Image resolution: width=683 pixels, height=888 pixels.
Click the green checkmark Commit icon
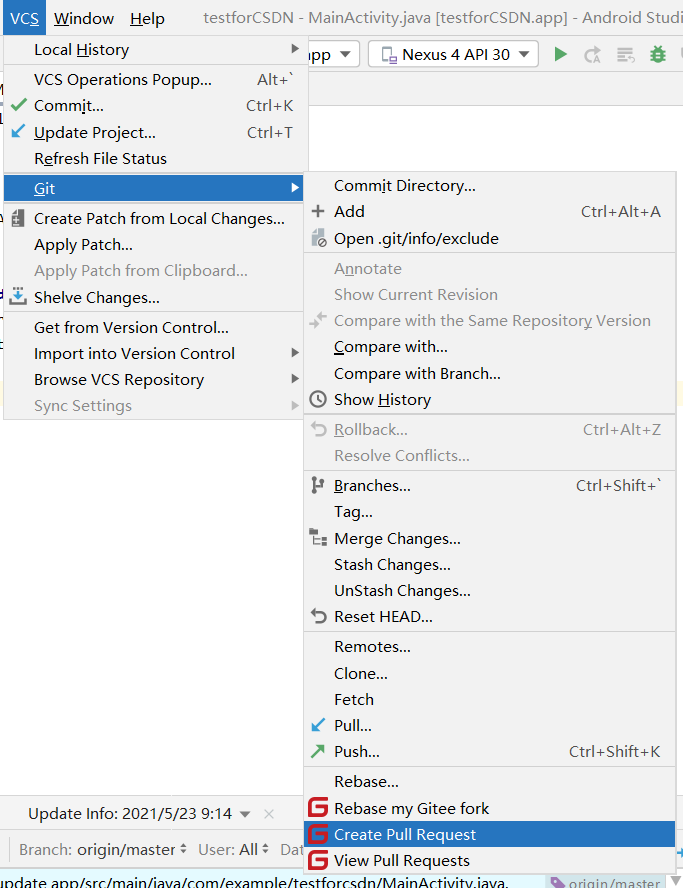[19, 105]
